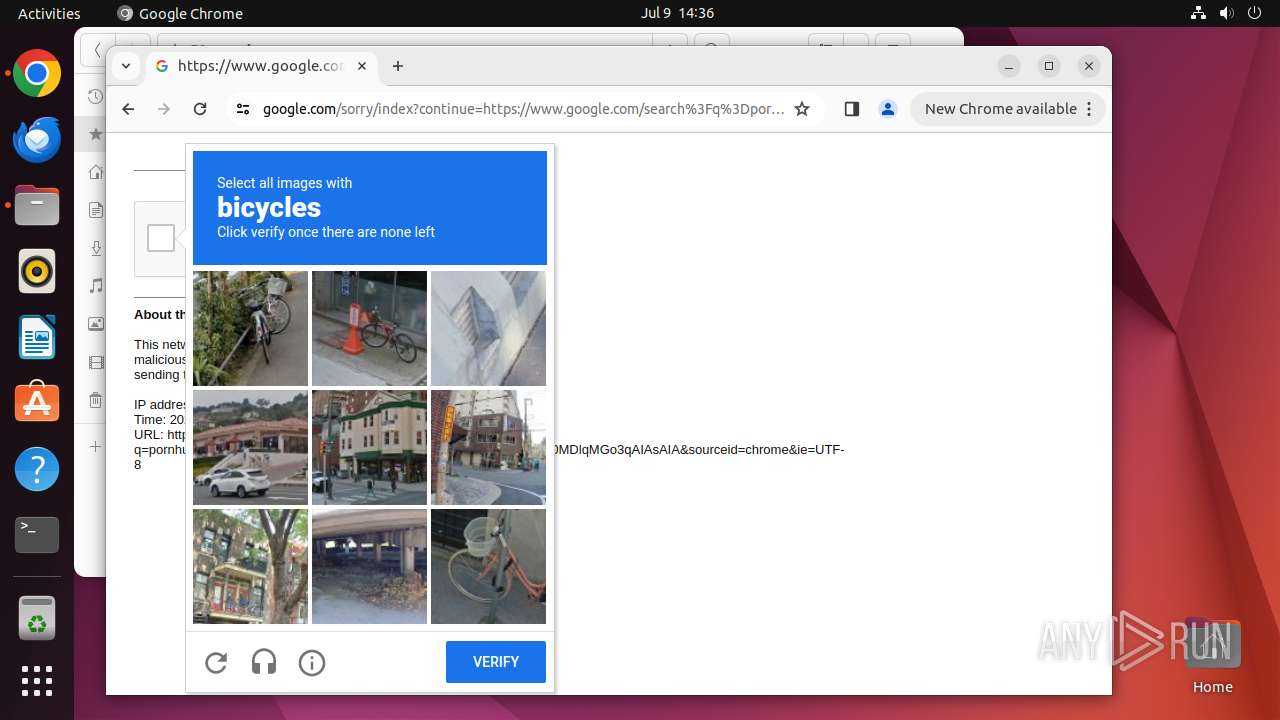Click Music icon in Files window sidebar

(x=95, y=286)
